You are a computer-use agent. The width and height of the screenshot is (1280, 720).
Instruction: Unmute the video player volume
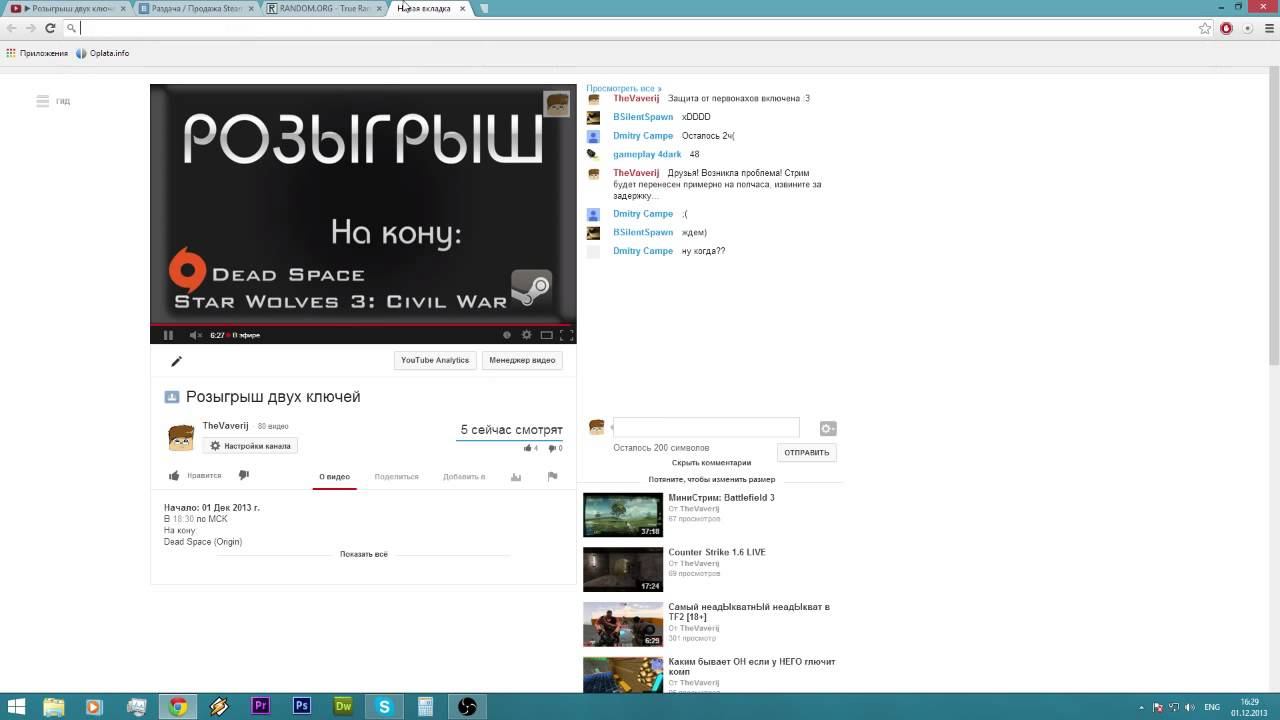click(195, 335)
